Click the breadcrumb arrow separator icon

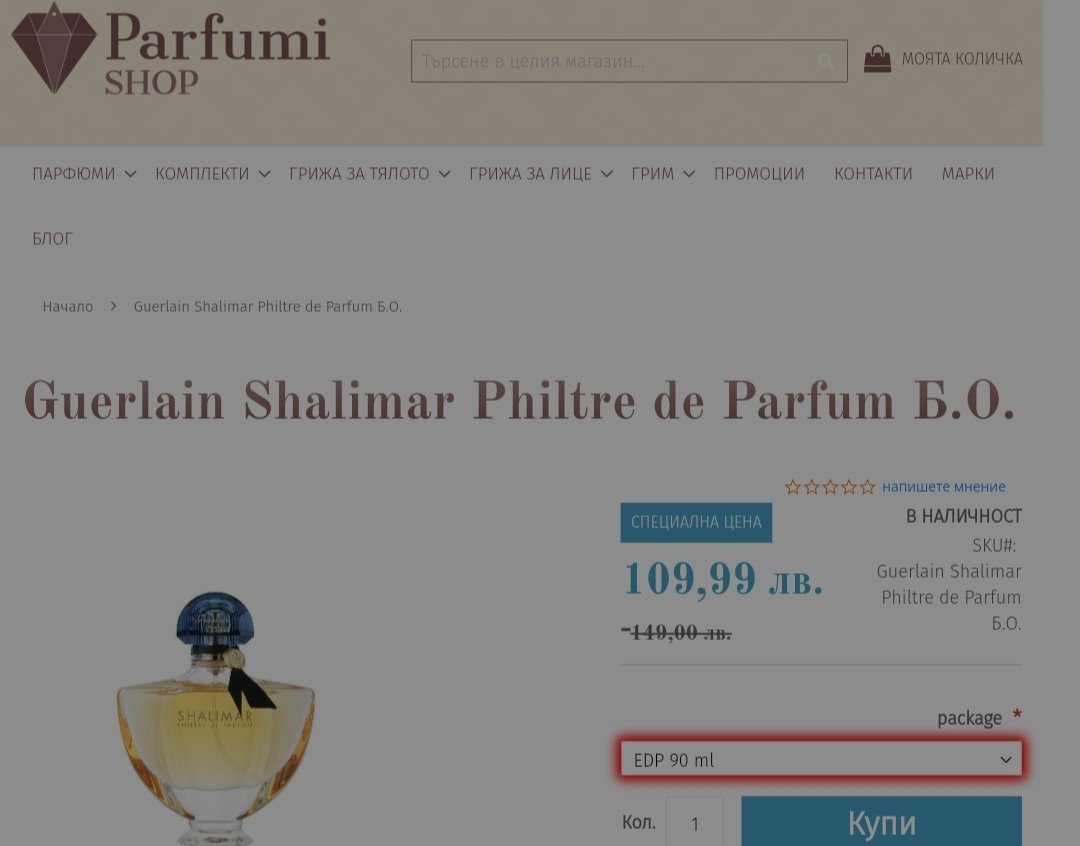pyautogui.click(x=114, y=306)
